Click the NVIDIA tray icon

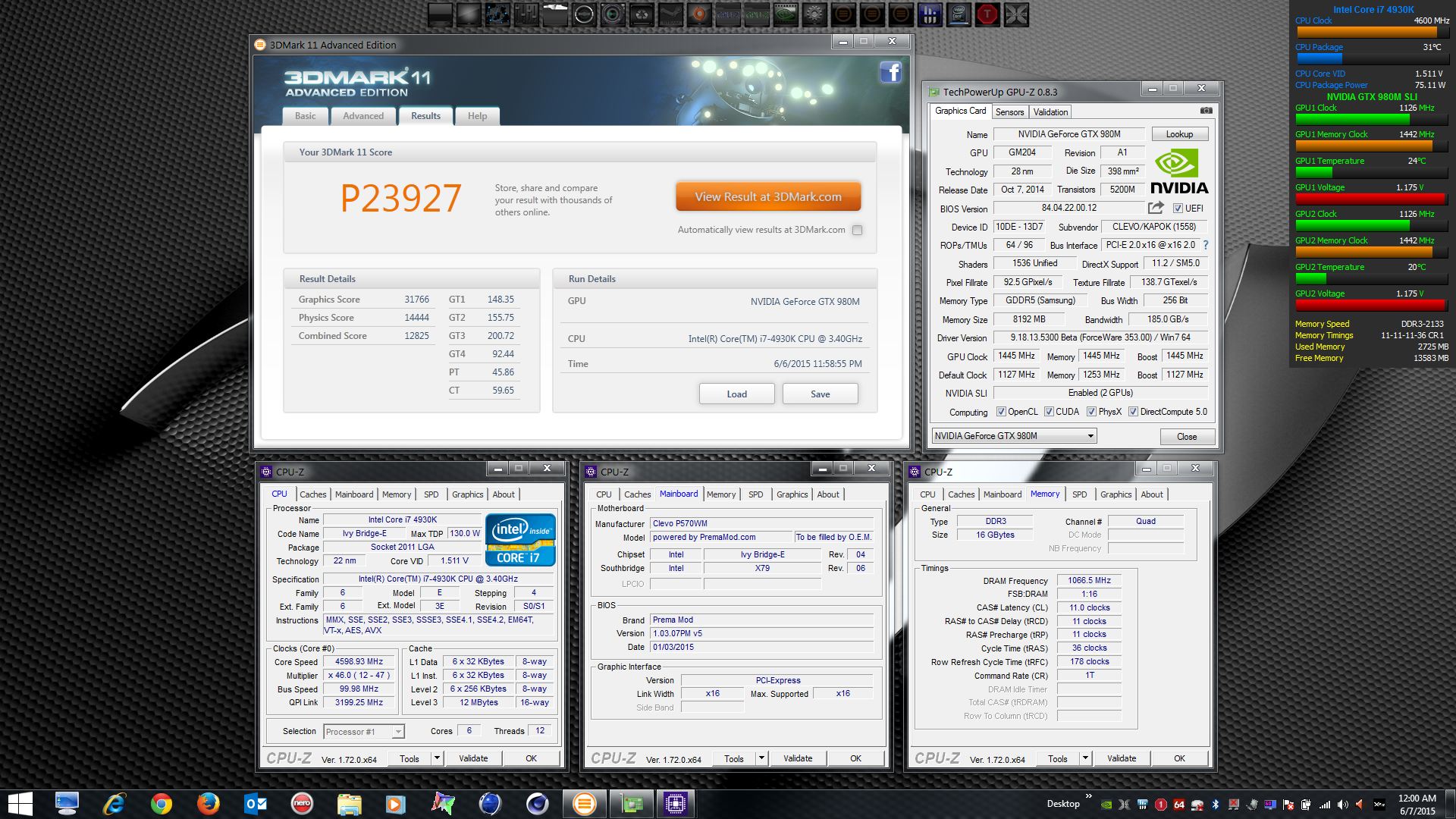1106,805
